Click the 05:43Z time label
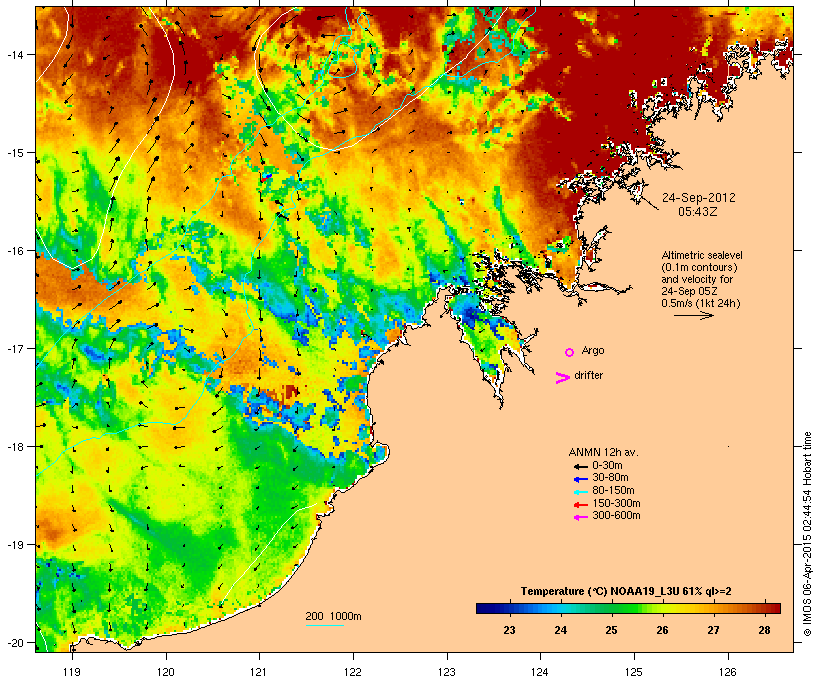The height and width of the screenshot is (680, 820). tap(698, 212)
